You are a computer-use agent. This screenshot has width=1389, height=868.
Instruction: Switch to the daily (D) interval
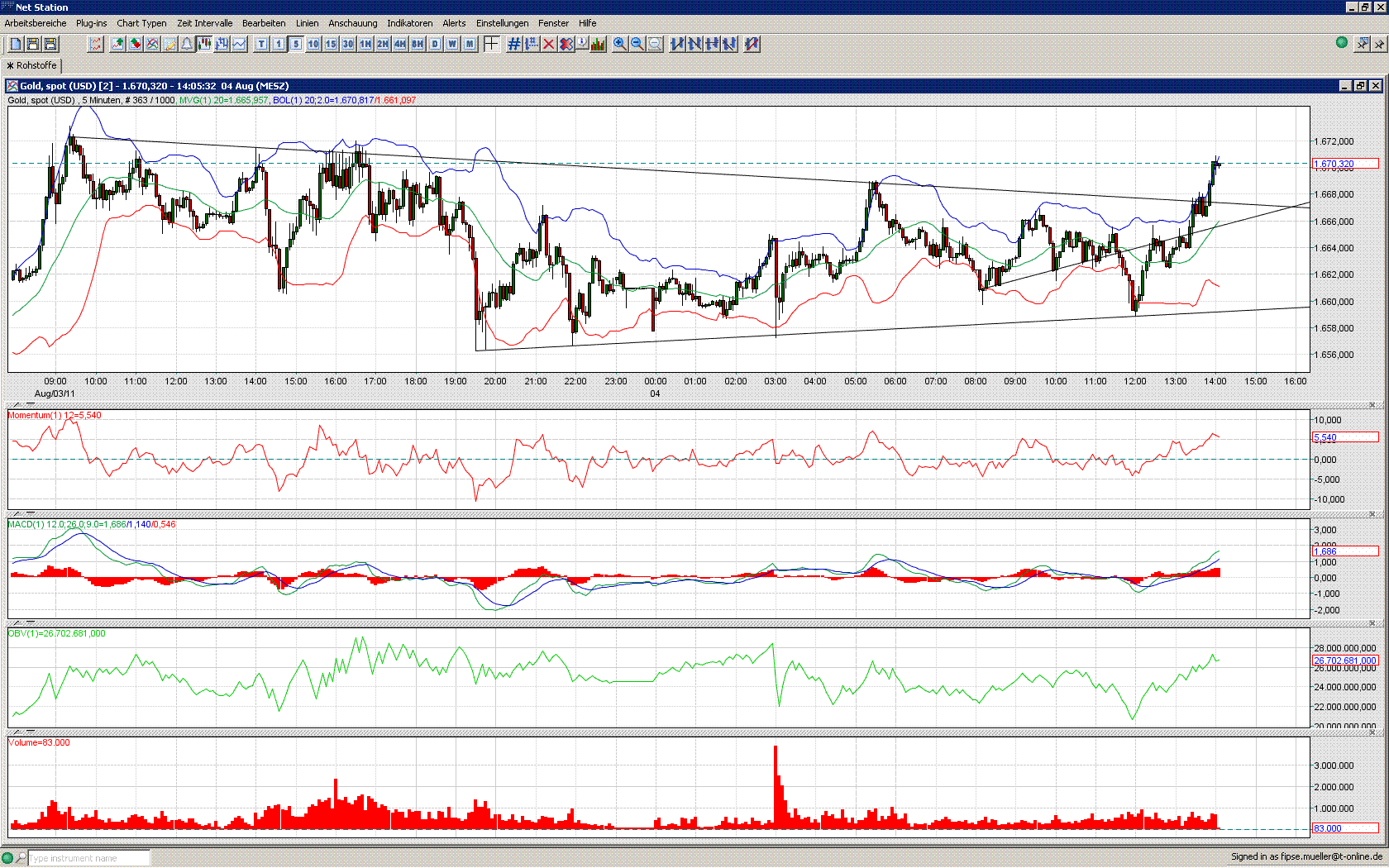[435, 44]
